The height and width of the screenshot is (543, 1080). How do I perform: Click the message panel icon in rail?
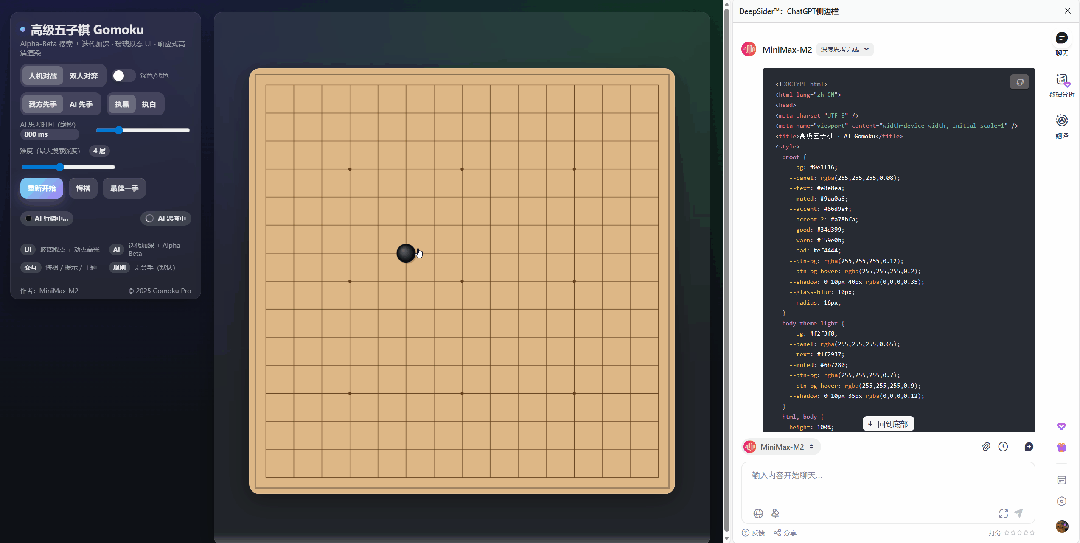coord(1061,480)
